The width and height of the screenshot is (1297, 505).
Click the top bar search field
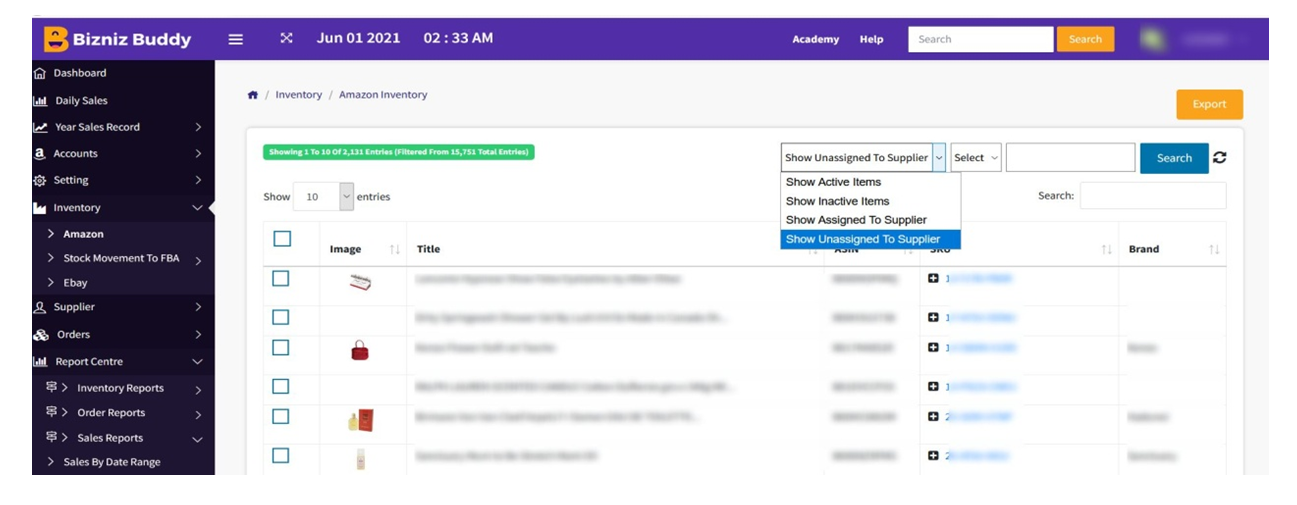981,39
